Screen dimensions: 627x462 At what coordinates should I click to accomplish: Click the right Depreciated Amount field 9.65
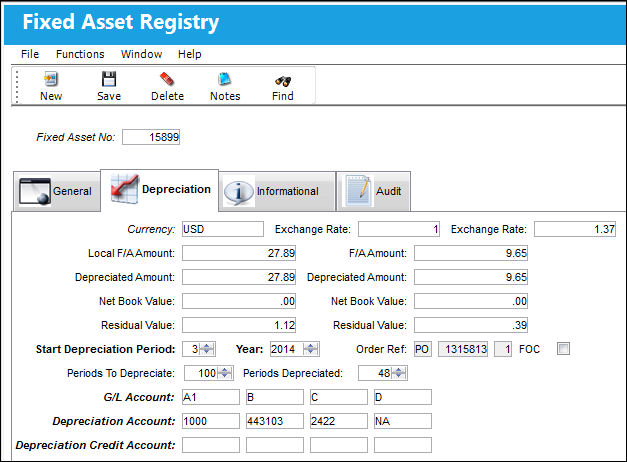tap(471, 277)
